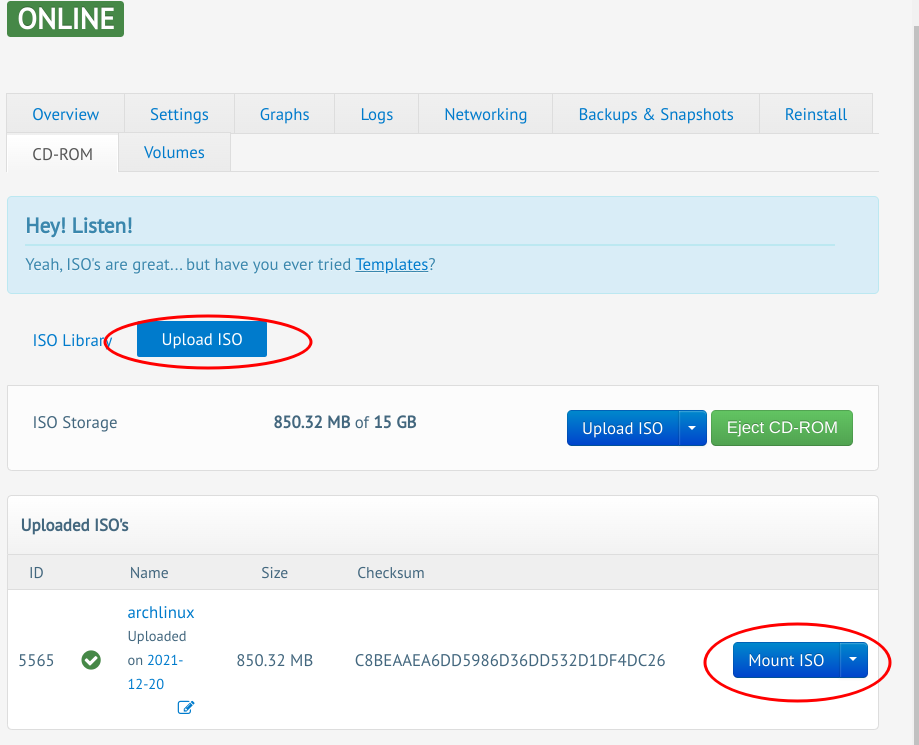919x745 pixels.
Task: Open the ISO Library tab
Action: pos(71,340)
